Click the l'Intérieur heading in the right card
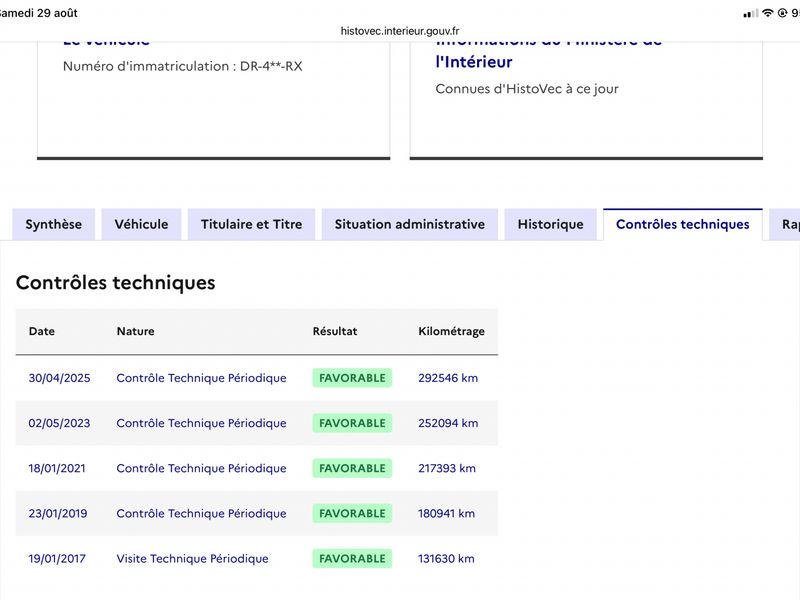The height and width of the screenshot is (600, 800). (x=474, y=62)
